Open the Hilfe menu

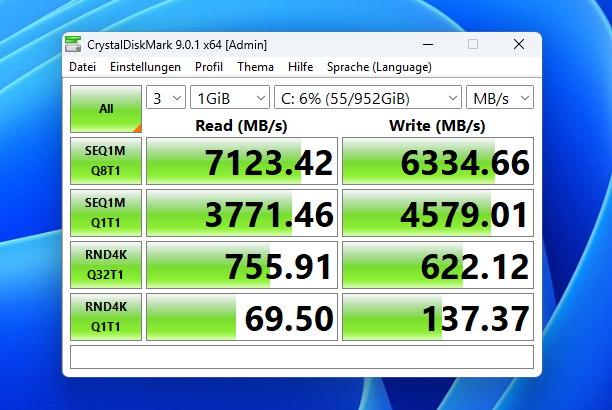tap(301, 67)
